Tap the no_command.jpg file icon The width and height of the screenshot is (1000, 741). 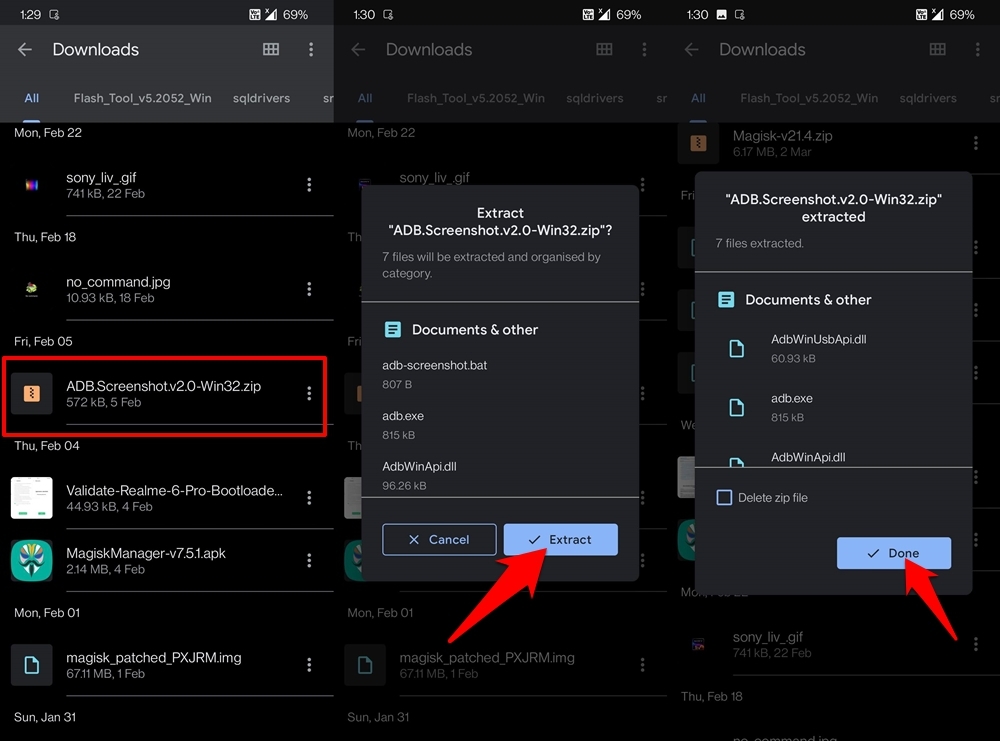point(32,290)
